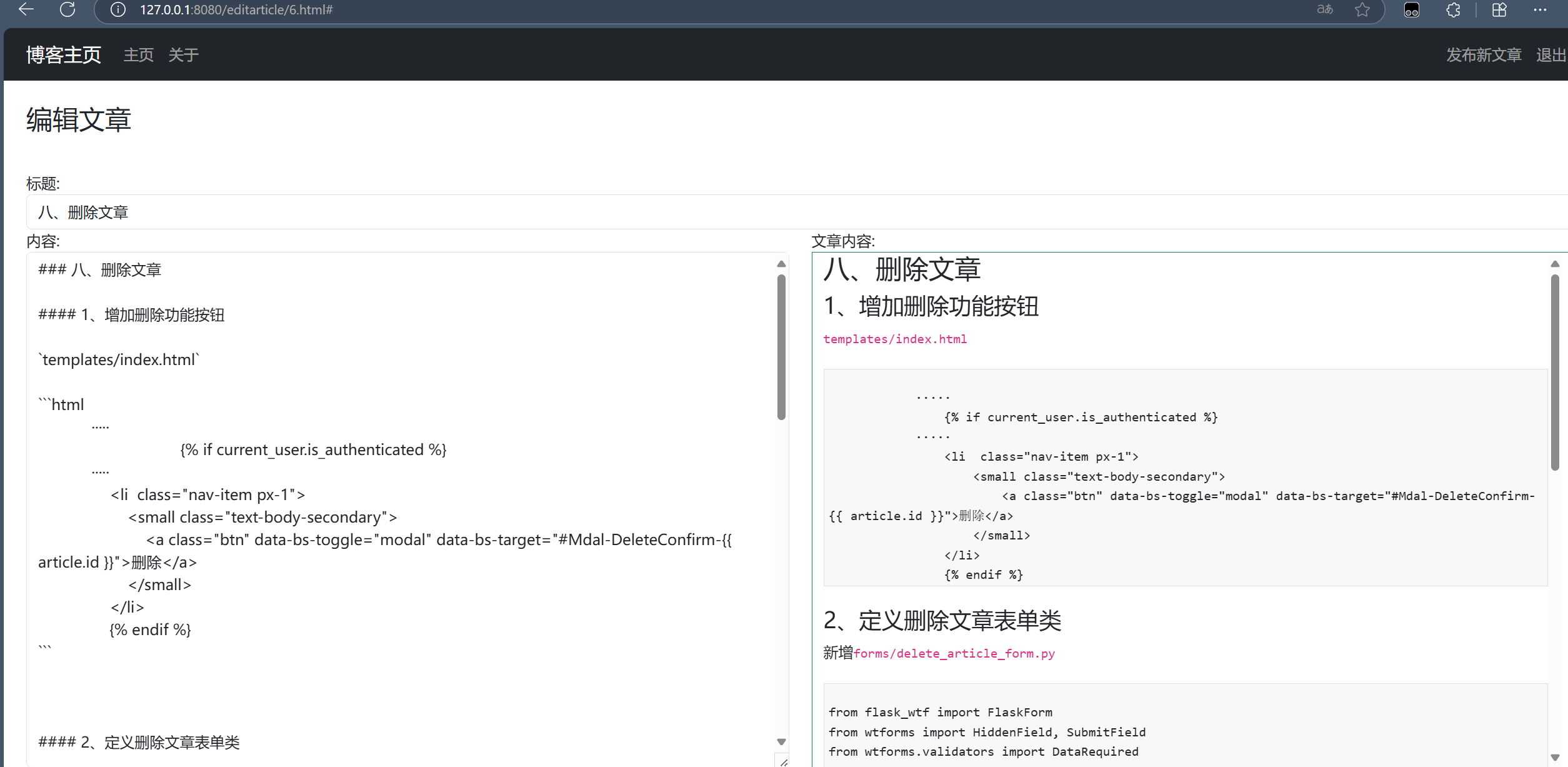Click editor textarea scroll-down arrow
Screen dimensions: 1568x767
(781, 741)
